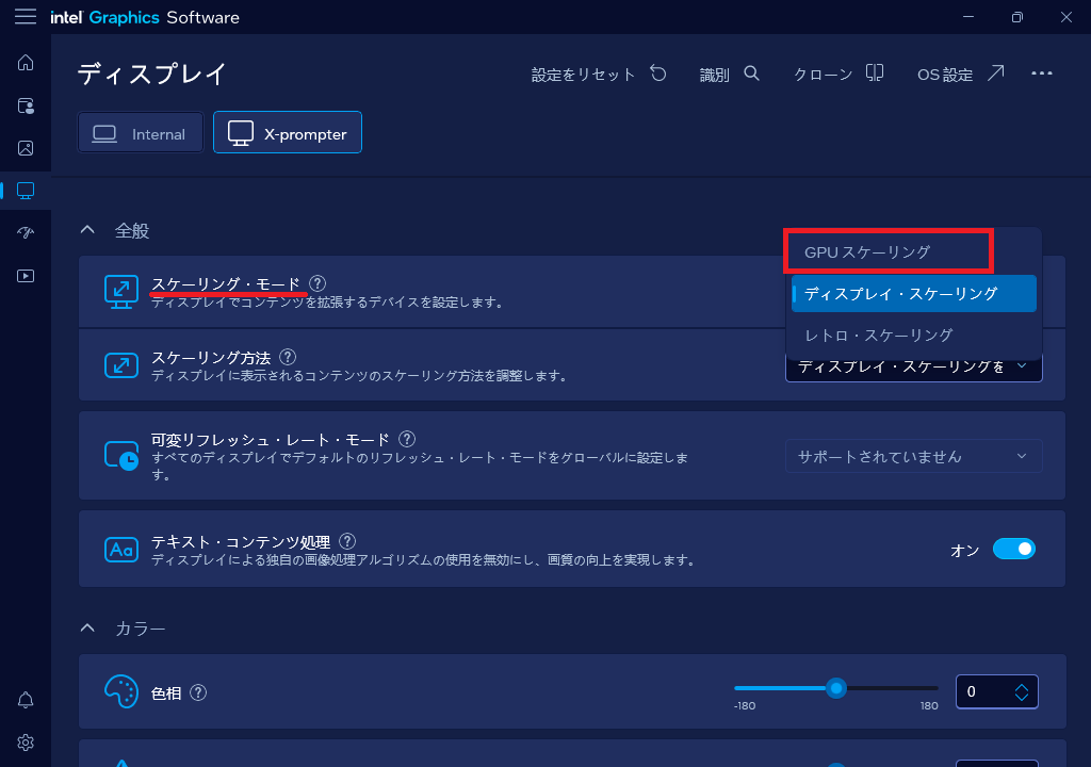Minimize the Intel Graphics Software window
1091x768 pixels.
pos(968,17)
